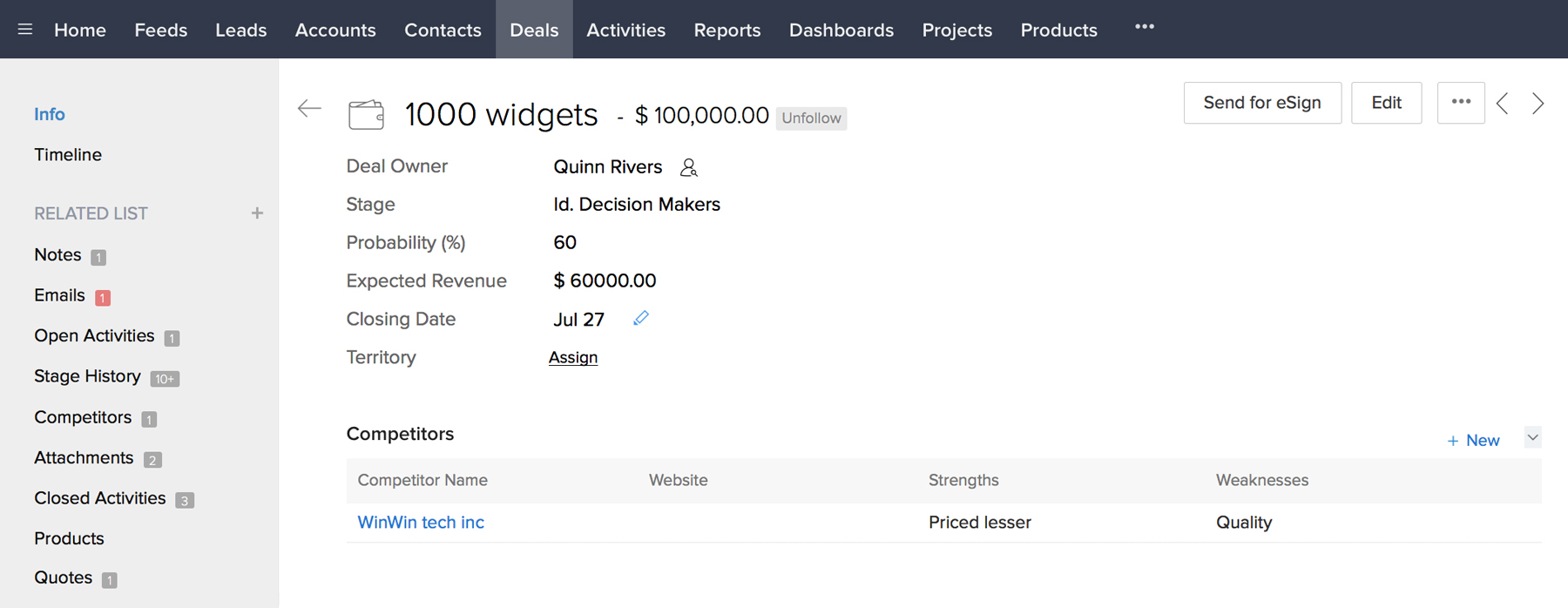The image size is (1568, 608).
Task: Open the WinWin tech inc competitor
Action: [x=421, y=523]
